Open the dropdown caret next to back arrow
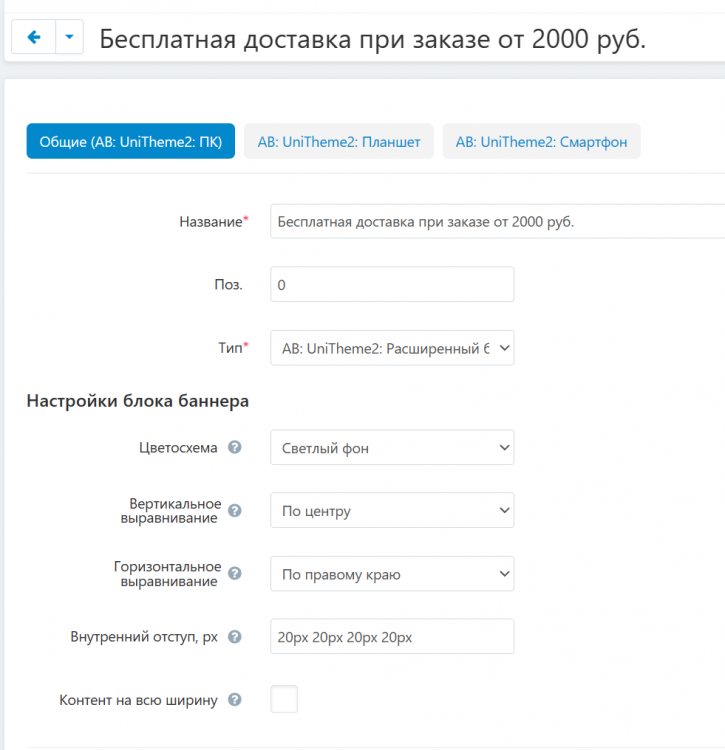The height and width of the screenshot is (750, 725). [x=68, y=38]
